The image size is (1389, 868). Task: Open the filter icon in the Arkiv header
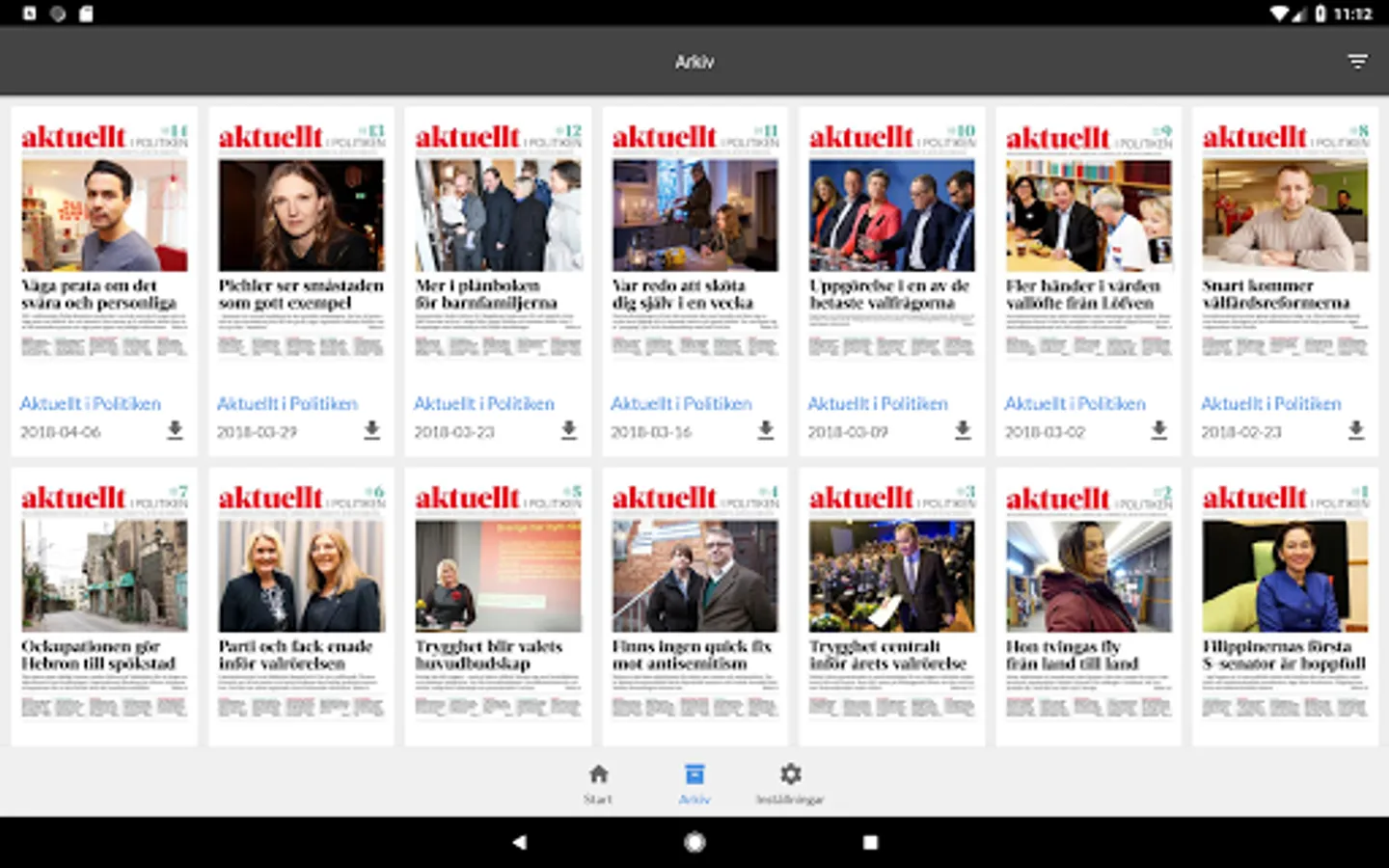tap(1357, 62)
